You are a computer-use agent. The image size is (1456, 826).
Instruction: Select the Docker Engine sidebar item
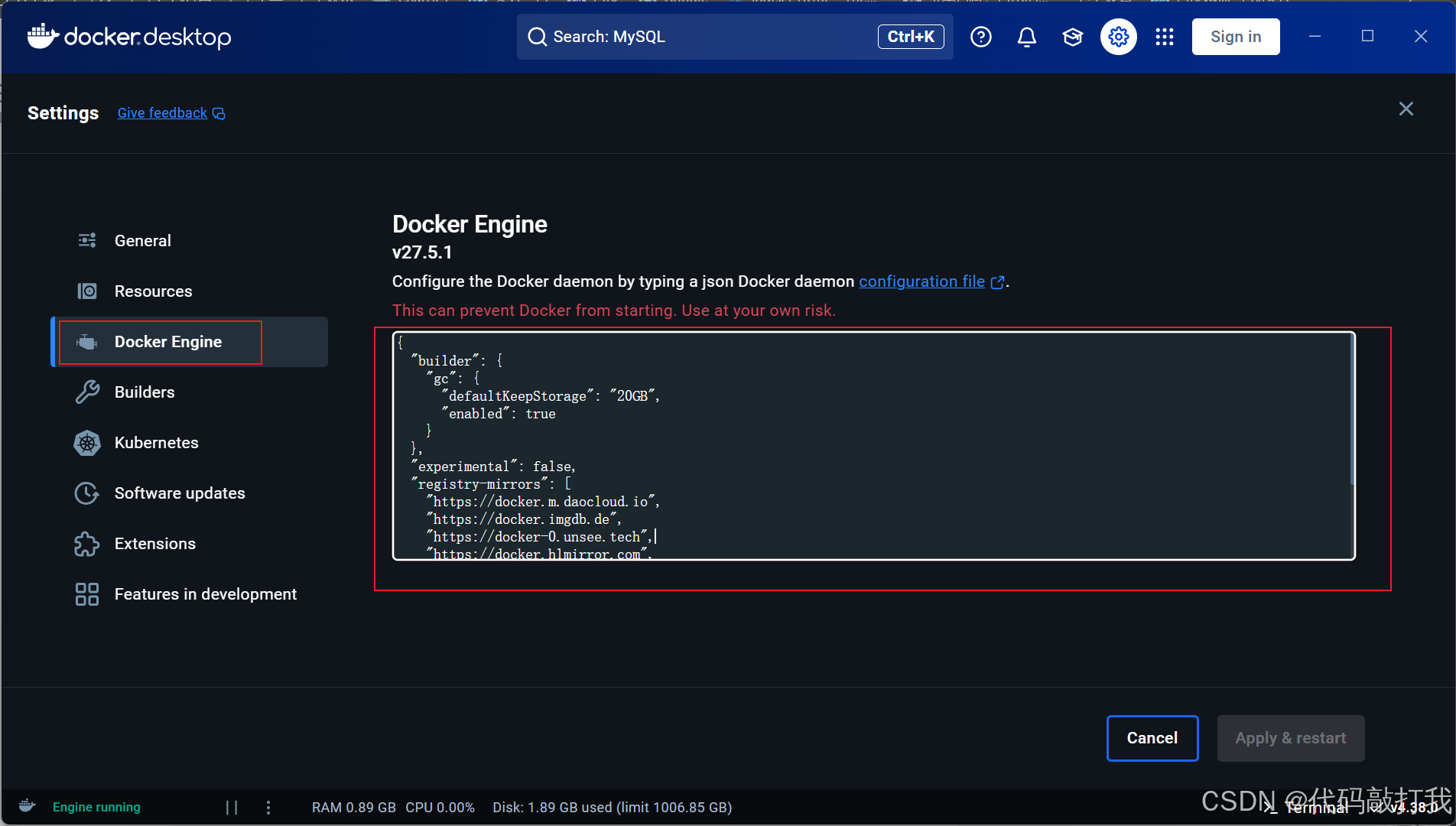point(167,342)
